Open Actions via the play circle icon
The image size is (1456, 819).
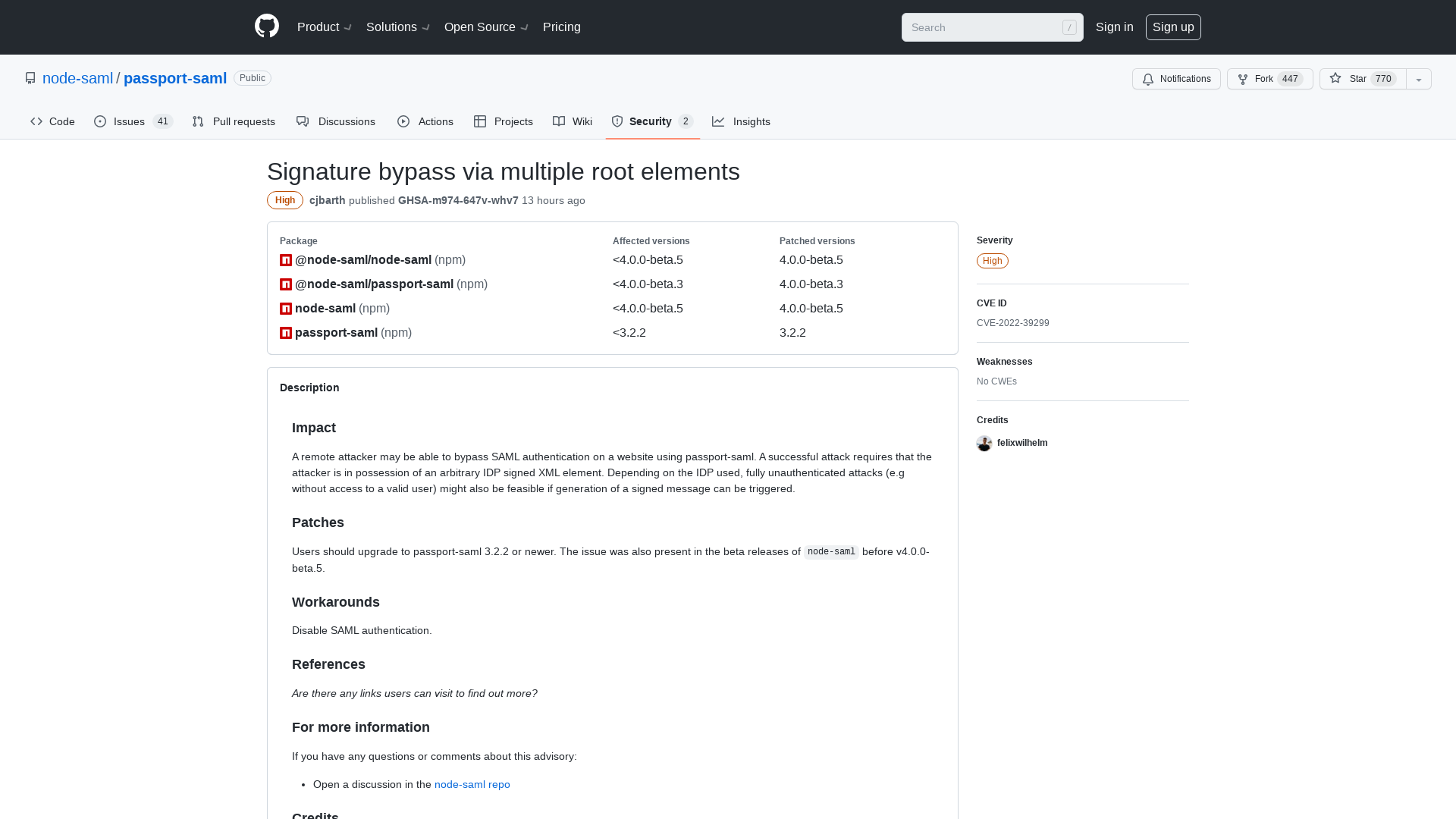(x=403, y=121)
